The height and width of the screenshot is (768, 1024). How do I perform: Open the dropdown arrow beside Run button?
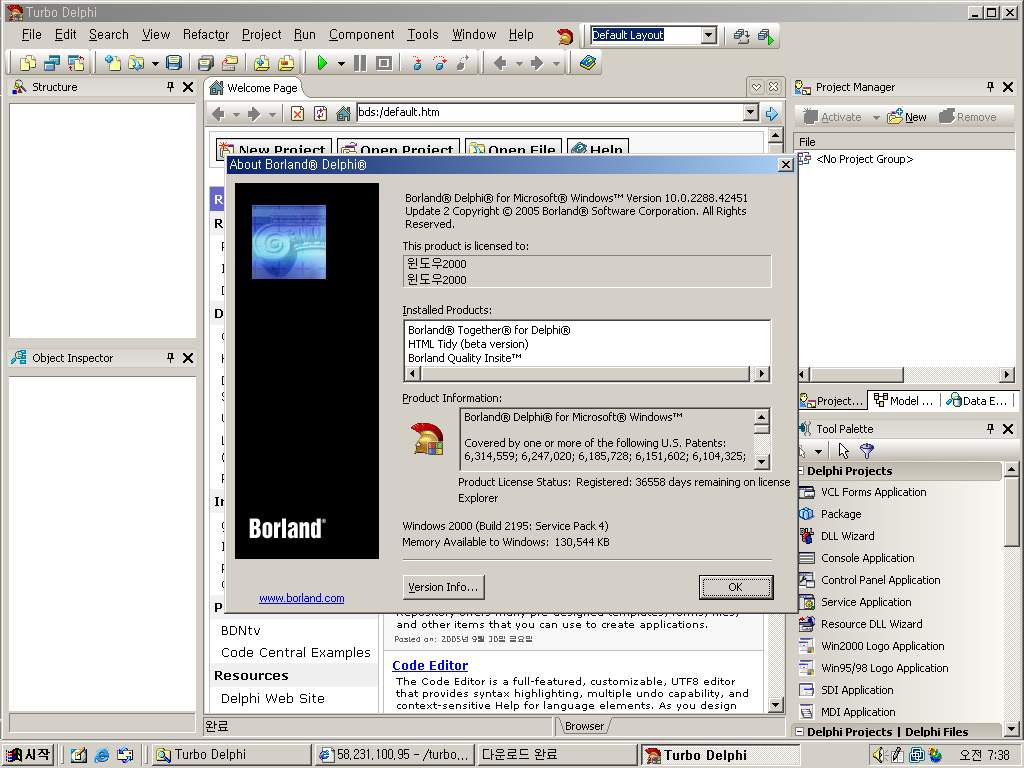click(x=341, y=63)
